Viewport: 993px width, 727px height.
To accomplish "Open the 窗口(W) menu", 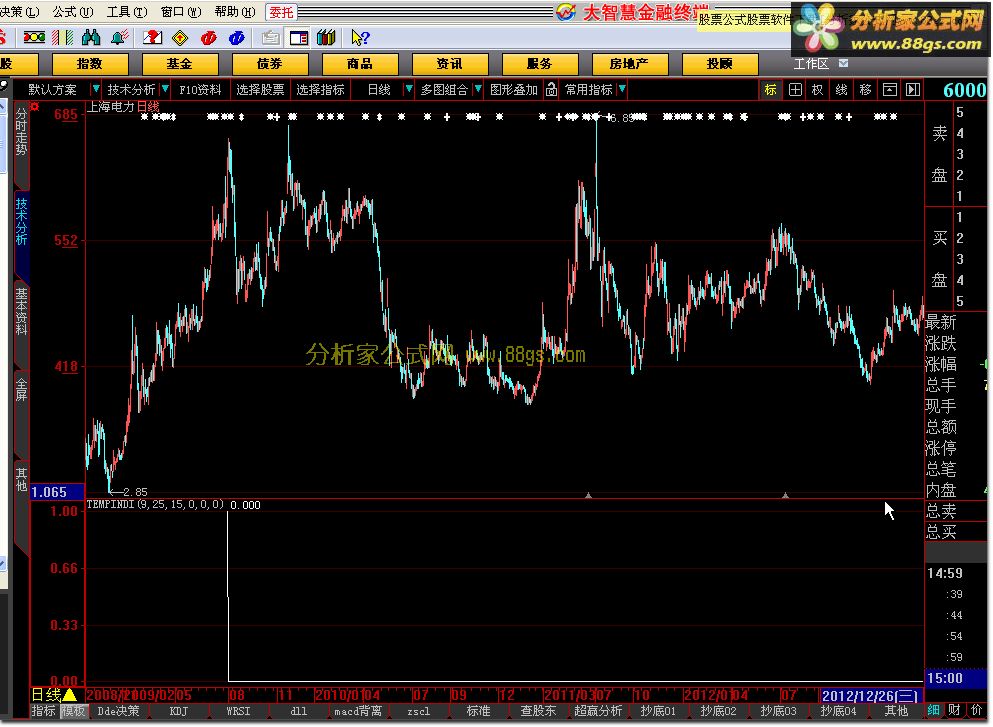I will 181,11.
